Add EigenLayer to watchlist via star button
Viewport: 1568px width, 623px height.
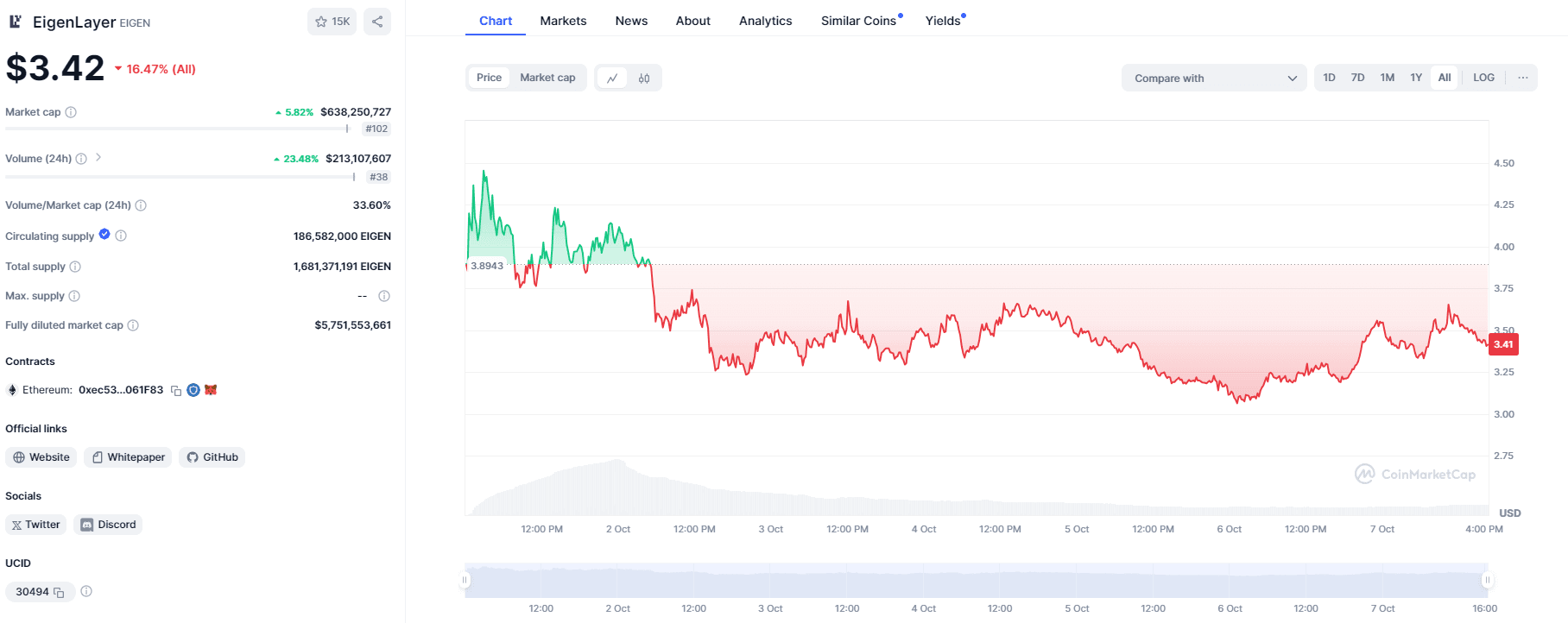[332, 22]
